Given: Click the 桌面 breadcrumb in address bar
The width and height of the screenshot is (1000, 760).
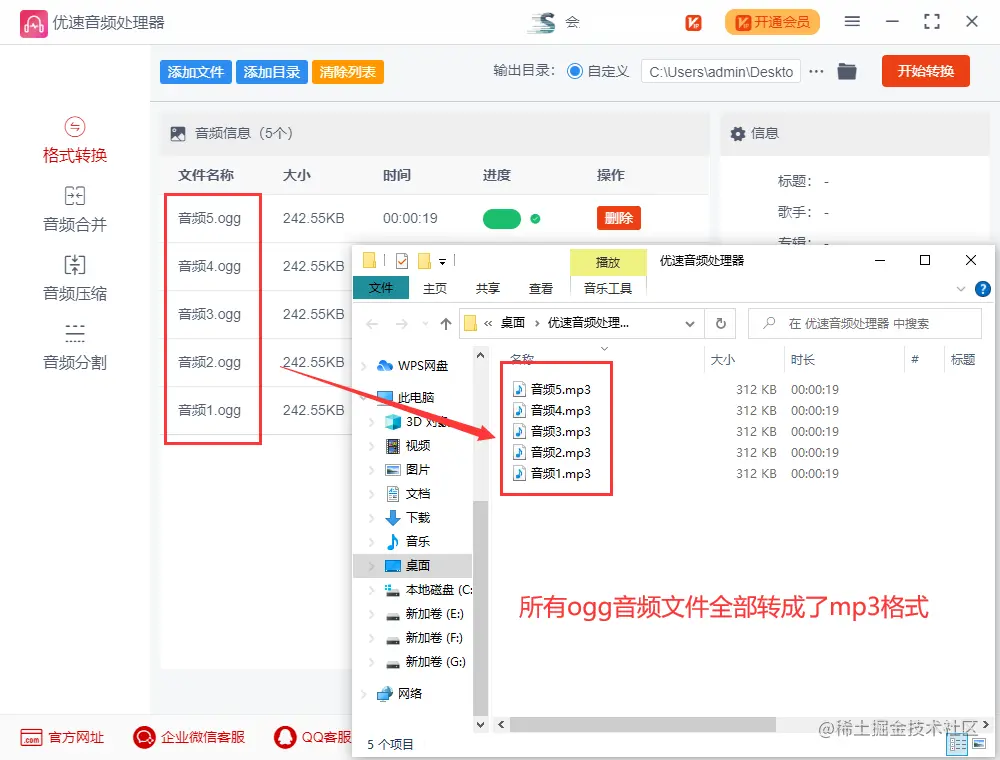Looking at the screenshot, I should coord(512,323).
